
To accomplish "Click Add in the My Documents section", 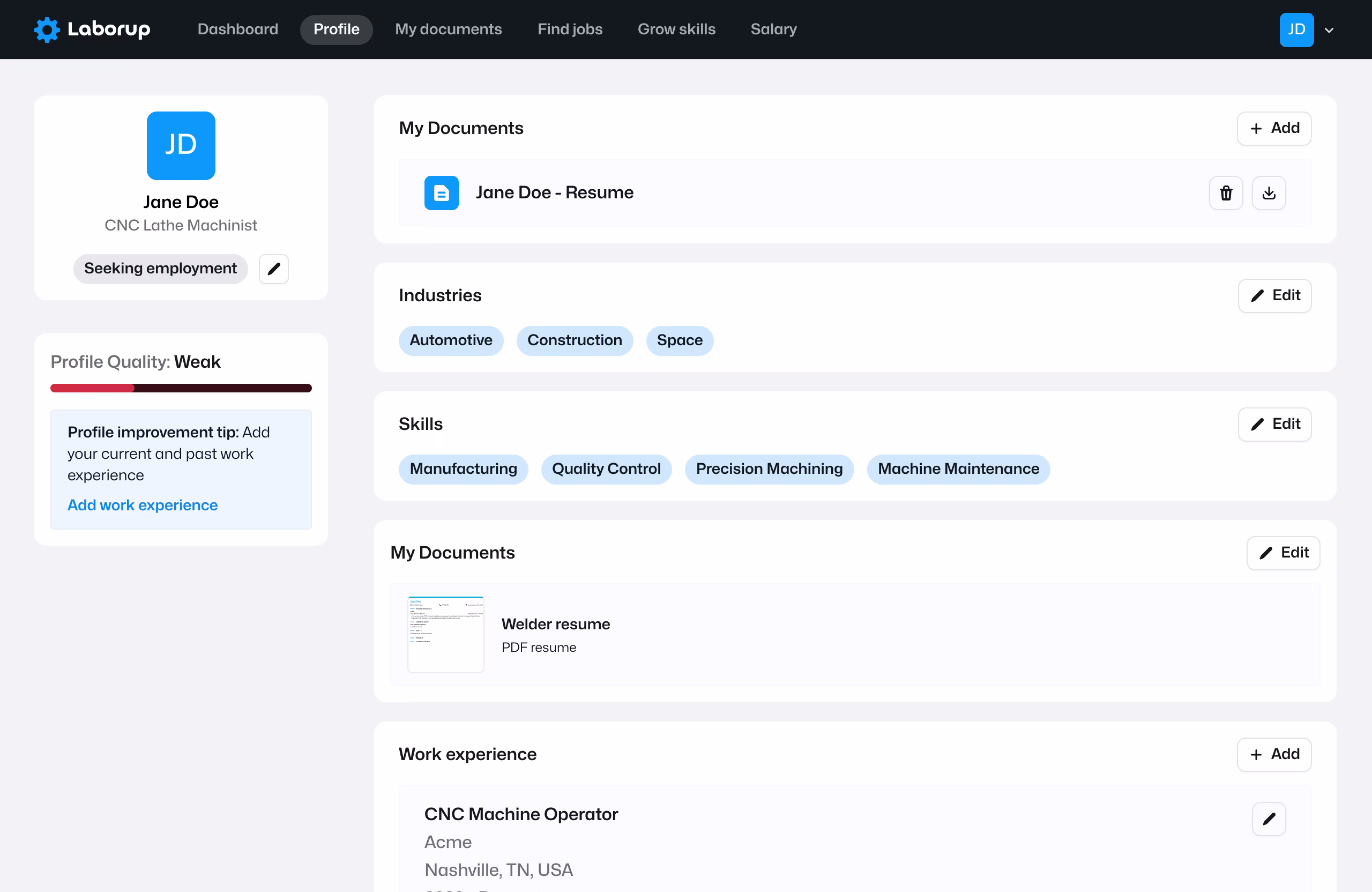I will [x=1274, y=128].
